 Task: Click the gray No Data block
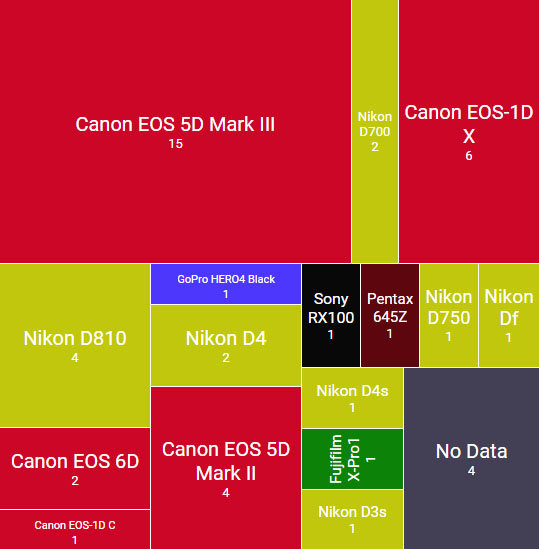(x=471, y=458)
